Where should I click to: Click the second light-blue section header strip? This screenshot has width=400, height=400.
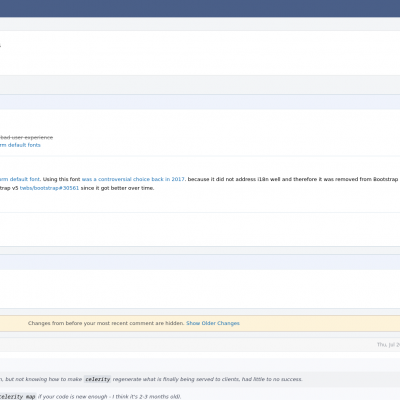pos(200,262)
